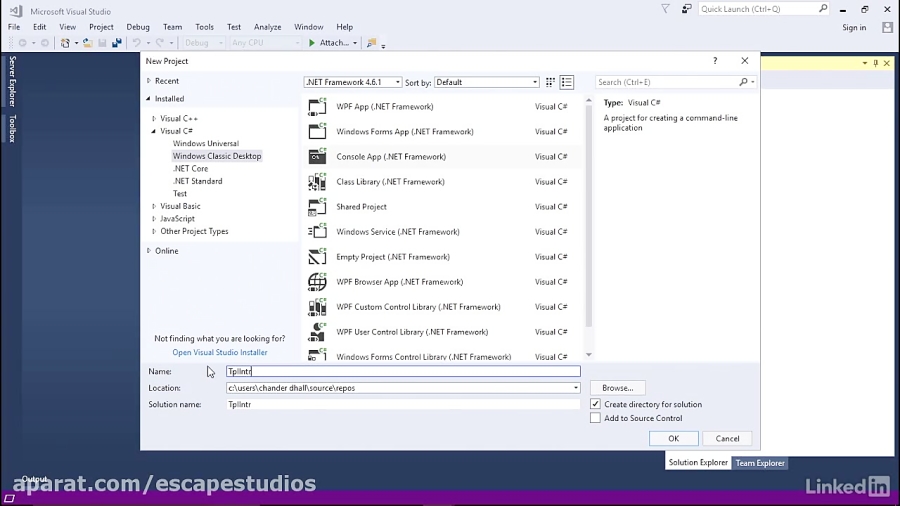Screen dimensions: 900x506
Task: Select the WPF App template icon
Action: (317, 107)
